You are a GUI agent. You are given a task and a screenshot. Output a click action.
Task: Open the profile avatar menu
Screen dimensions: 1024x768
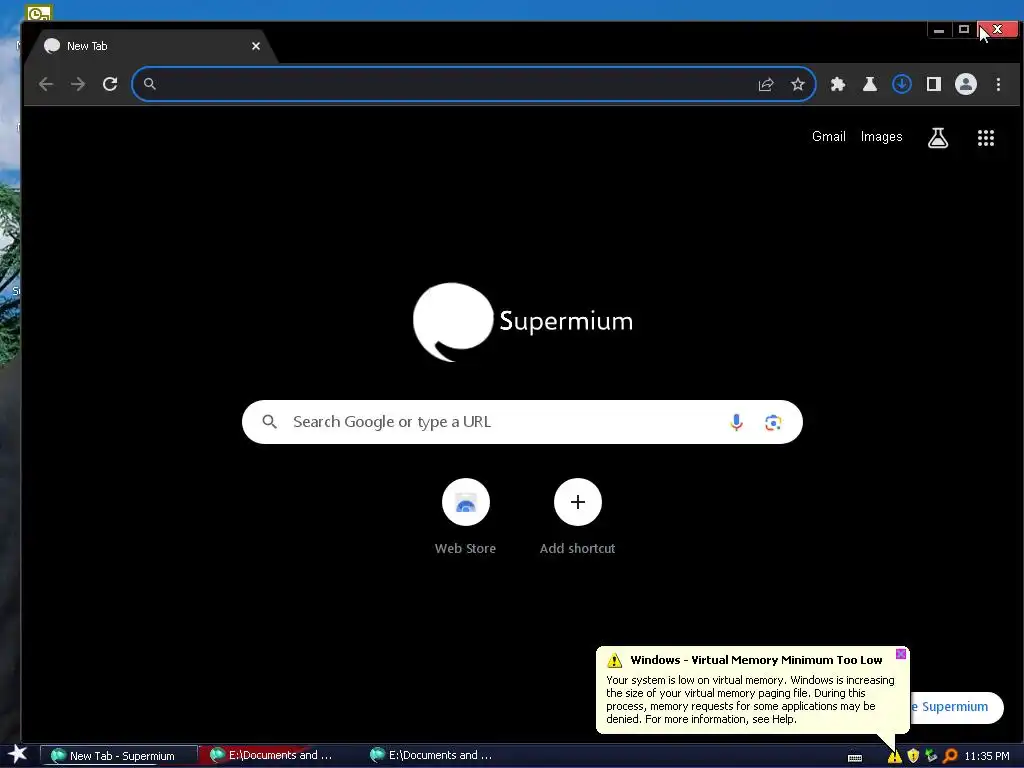pos(966,84)
